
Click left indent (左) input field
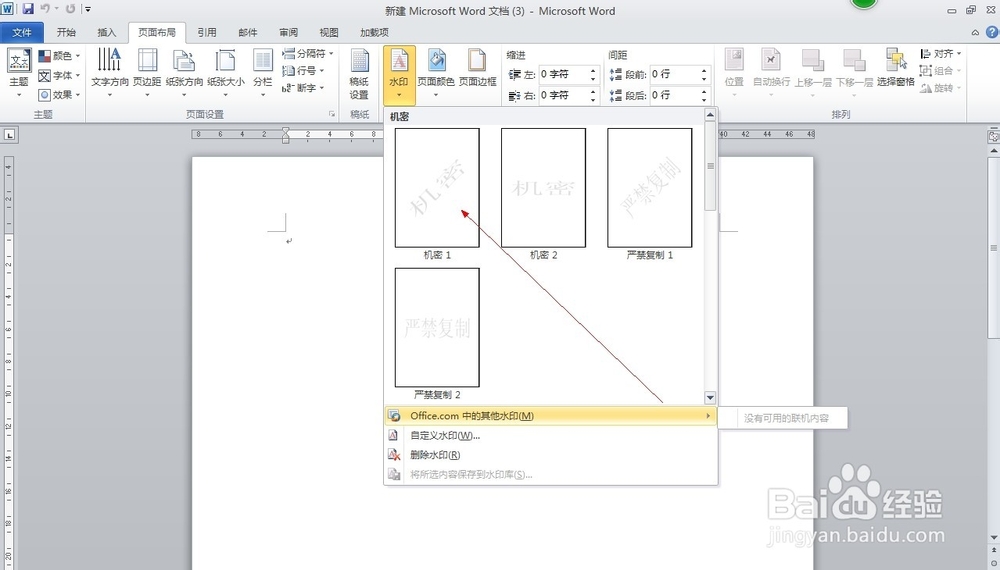(563, 75)
